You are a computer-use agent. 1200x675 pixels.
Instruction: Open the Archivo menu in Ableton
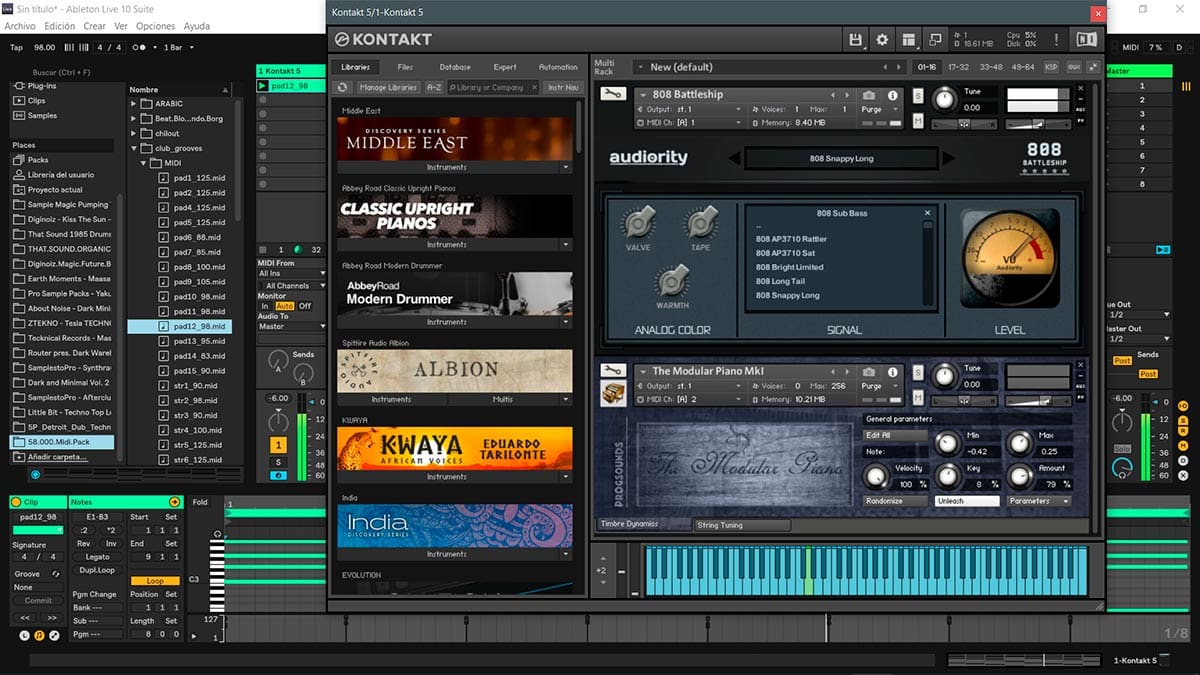pos(20,26)
